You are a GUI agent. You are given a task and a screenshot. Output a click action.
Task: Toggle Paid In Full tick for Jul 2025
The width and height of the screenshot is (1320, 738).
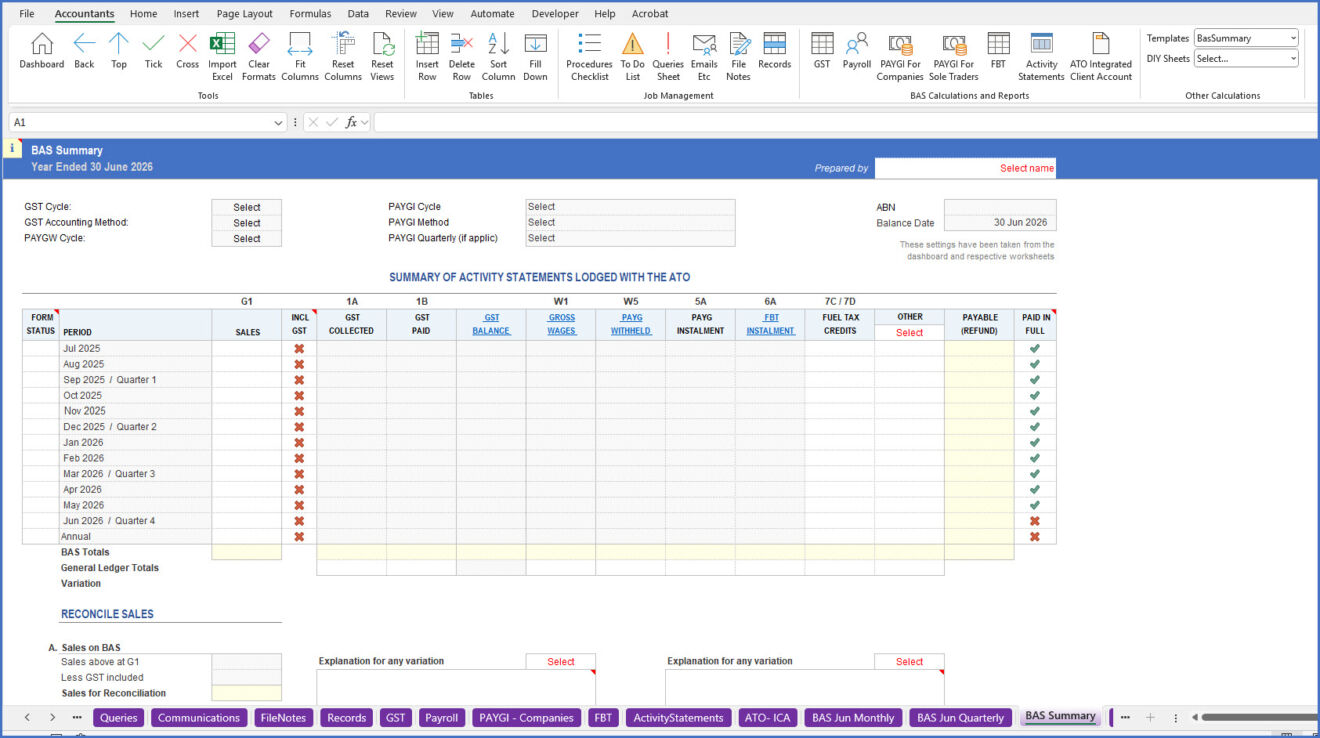pos(1034,349)
